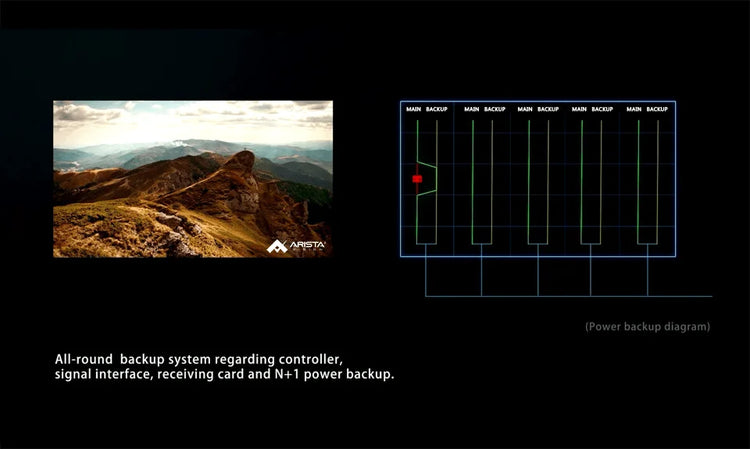750x449 pixels.
Task: Open the mountain landscape video thumbnail
Action: (x=192, y=179)
